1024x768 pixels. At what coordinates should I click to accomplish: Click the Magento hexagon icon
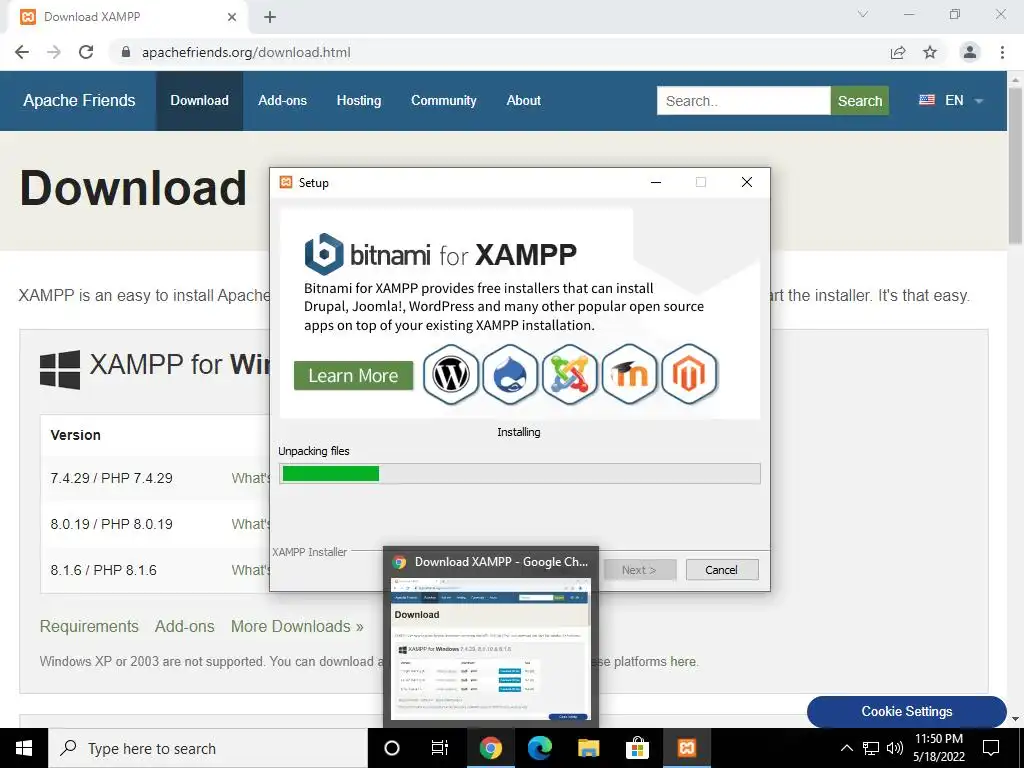pyautogui.click(x=689, y=374)
